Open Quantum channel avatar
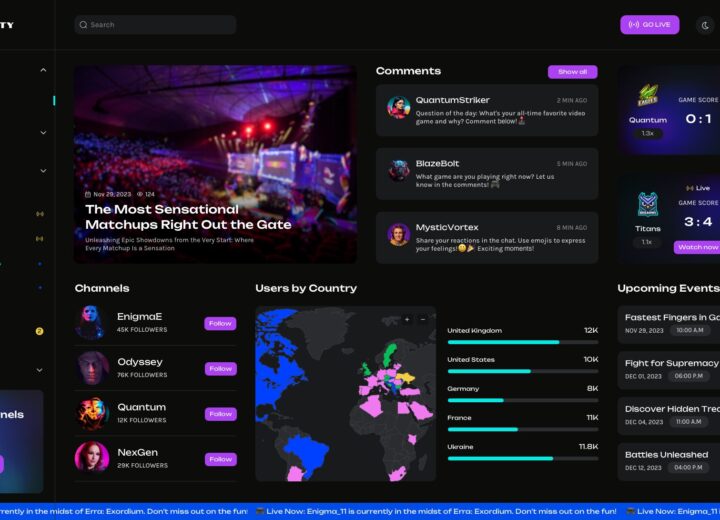 pos(92,413)
